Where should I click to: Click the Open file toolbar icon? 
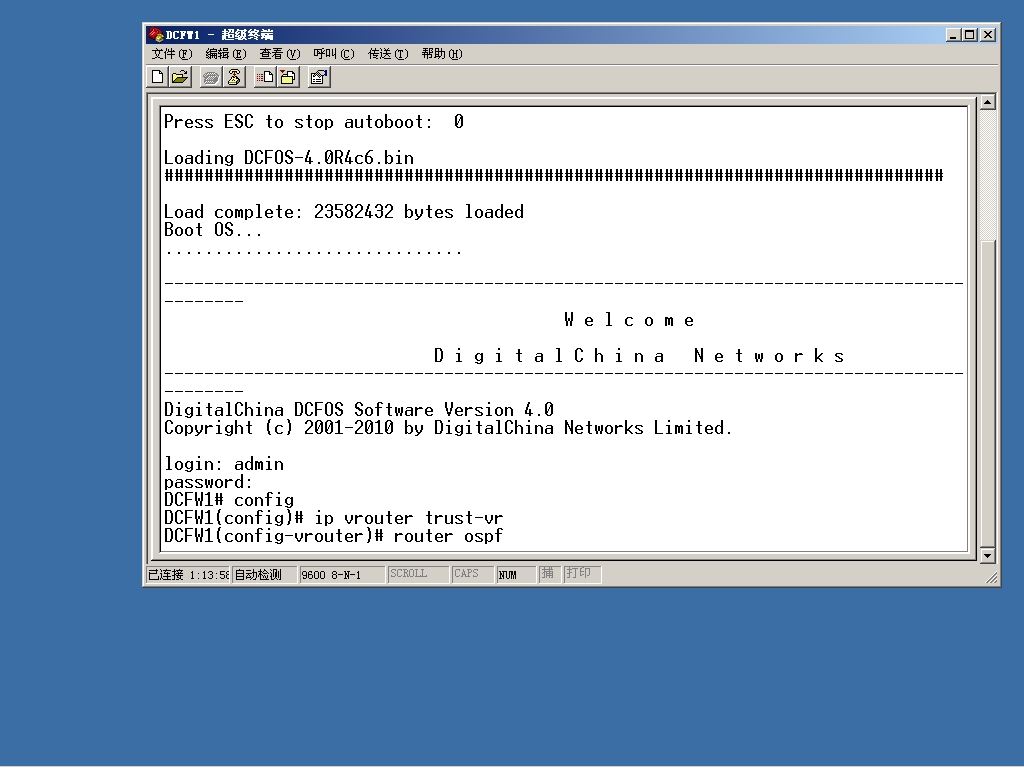[180, 77]
